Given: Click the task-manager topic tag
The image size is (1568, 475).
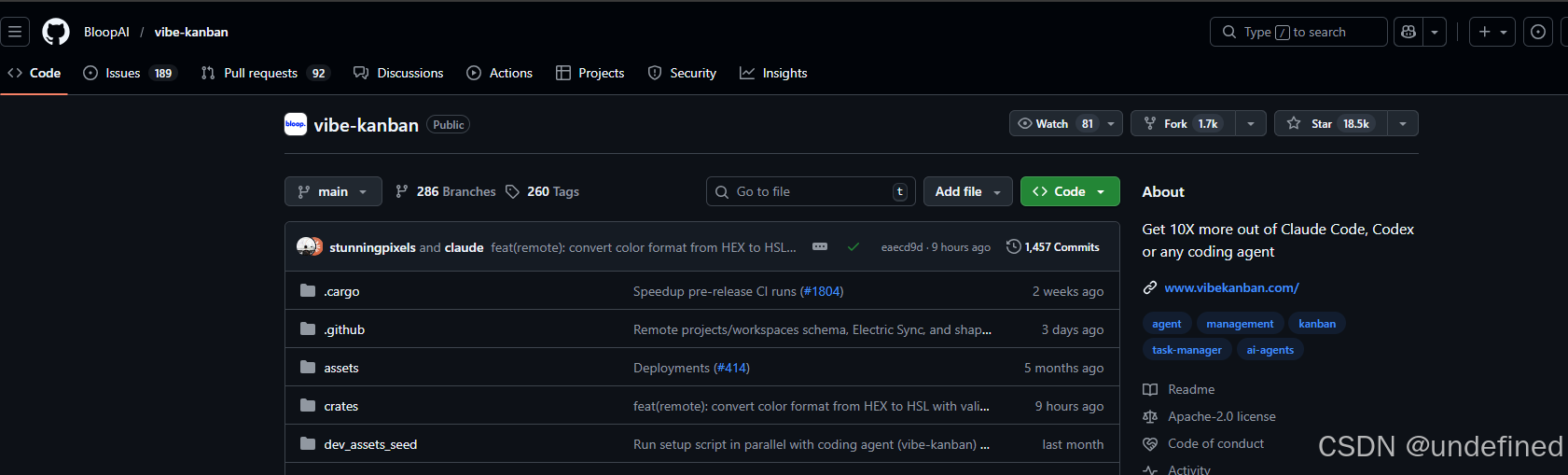Looking at the screenshot, I should click(x=1186, y=350).
